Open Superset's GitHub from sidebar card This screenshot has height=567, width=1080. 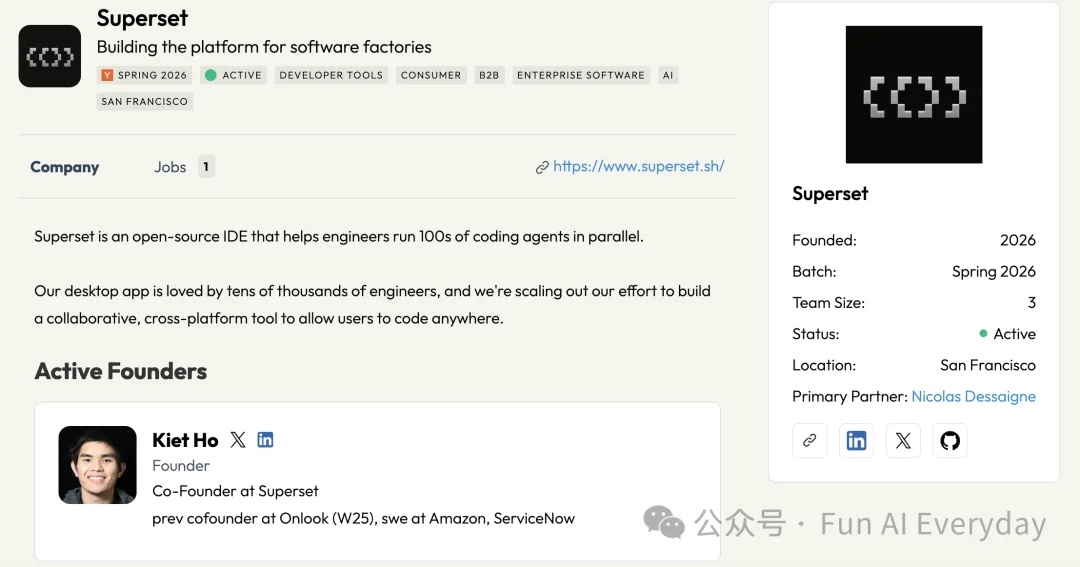click(x=950, y=440)
